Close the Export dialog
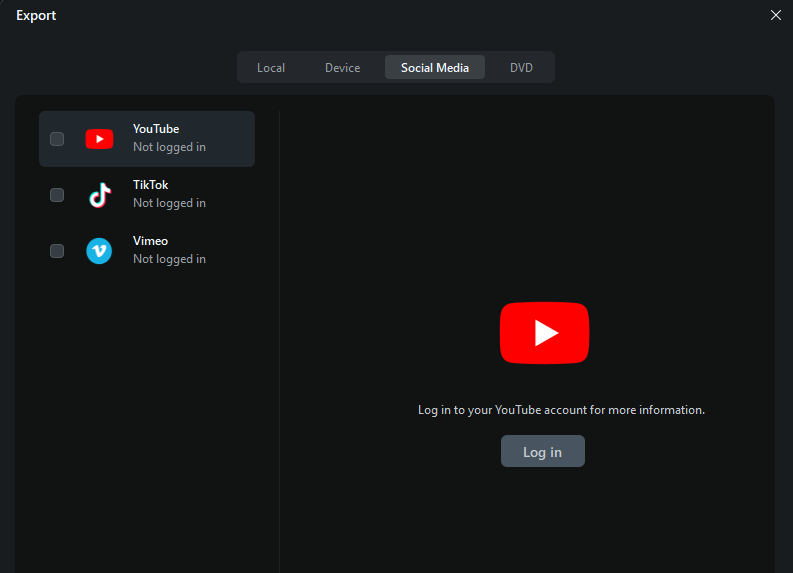793x573 pixels. pyautogui.click(x=776, y=15)
